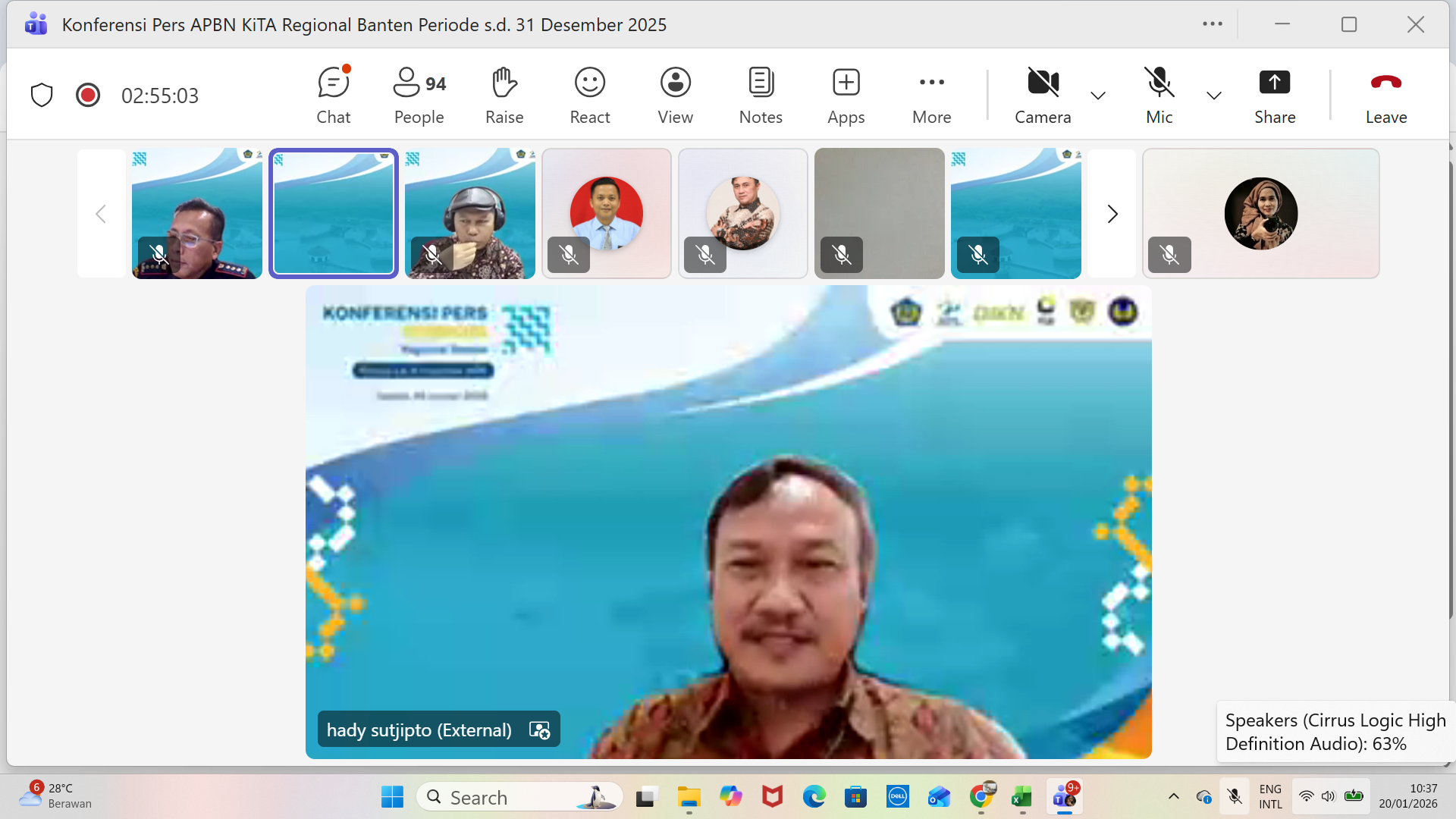This screenshot has width=1456, height=819.
Task: Open the React emoji menu
Action: (590, 96)
